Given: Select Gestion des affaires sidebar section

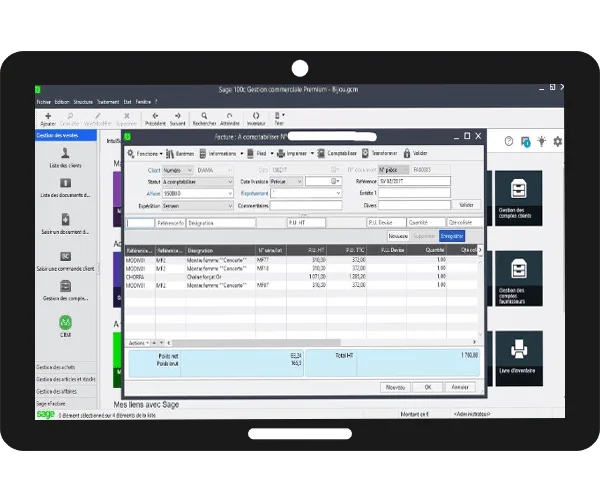Looking at the screenshot, I should pyautogui.click(x=66, y=391).
